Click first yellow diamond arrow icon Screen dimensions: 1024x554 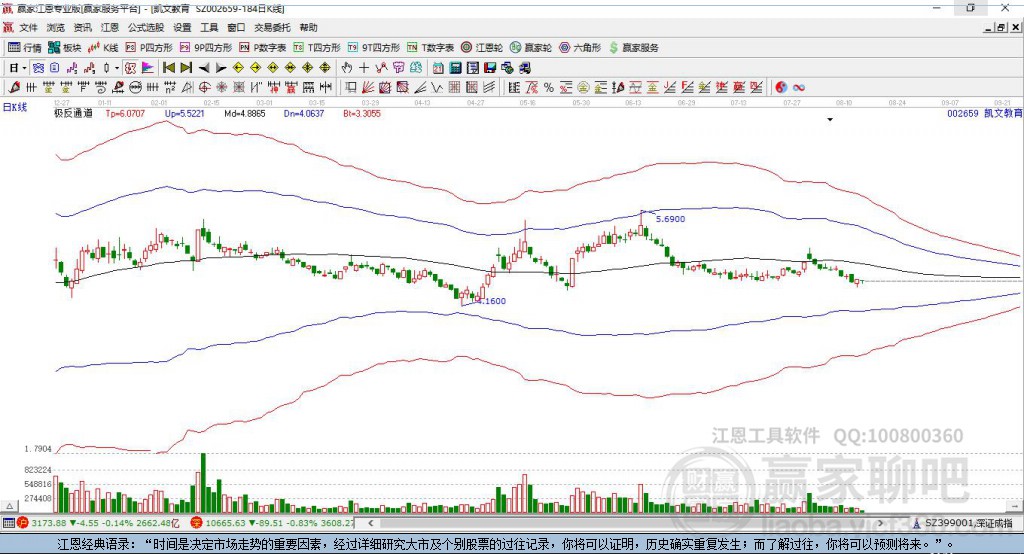click(x=238, y=68)
